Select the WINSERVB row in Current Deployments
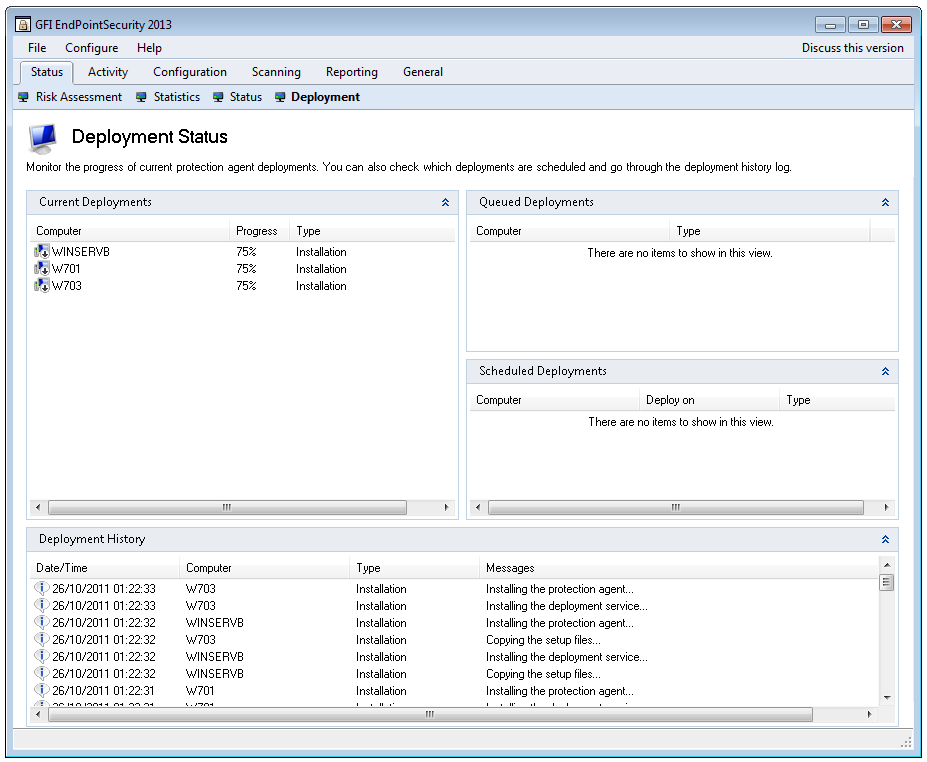927x762 pixels. (242, 252)
